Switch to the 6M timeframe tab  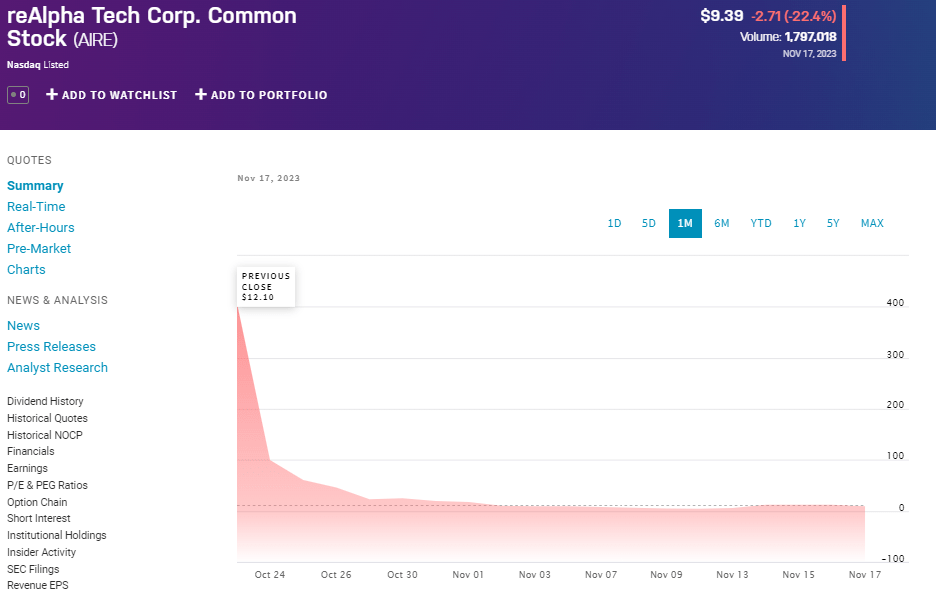click(x=722, y=223)
